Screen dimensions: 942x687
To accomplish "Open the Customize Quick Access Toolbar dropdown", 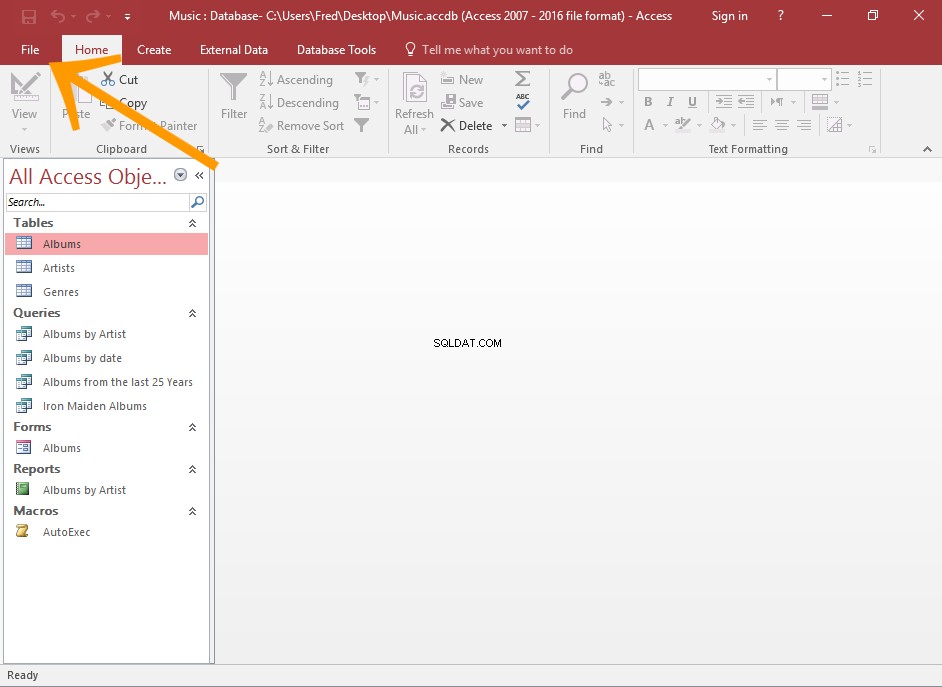I will click(x=127, y=17).
